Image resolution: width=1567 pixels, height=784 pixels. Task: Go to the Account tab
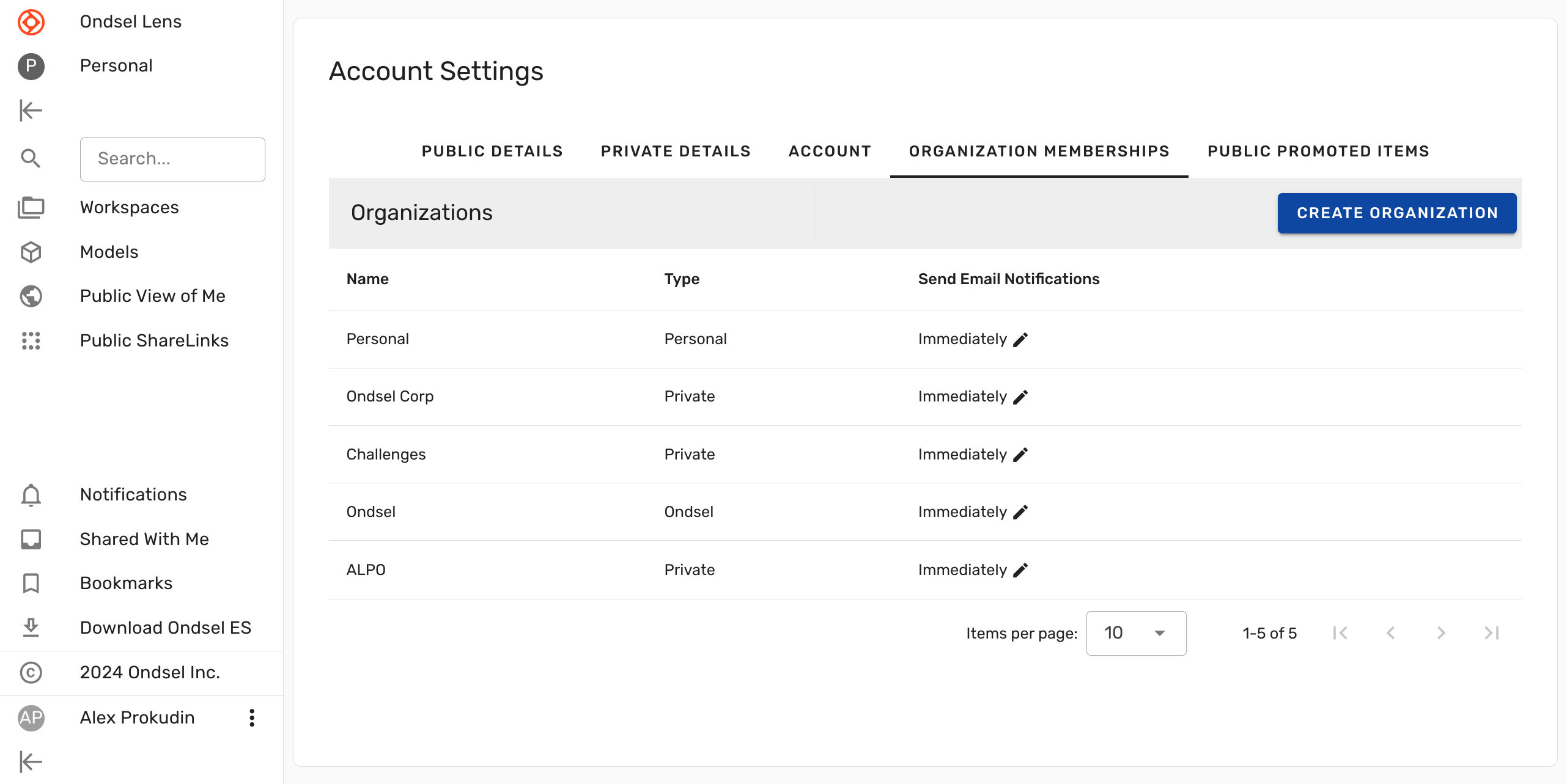[830, 152]
